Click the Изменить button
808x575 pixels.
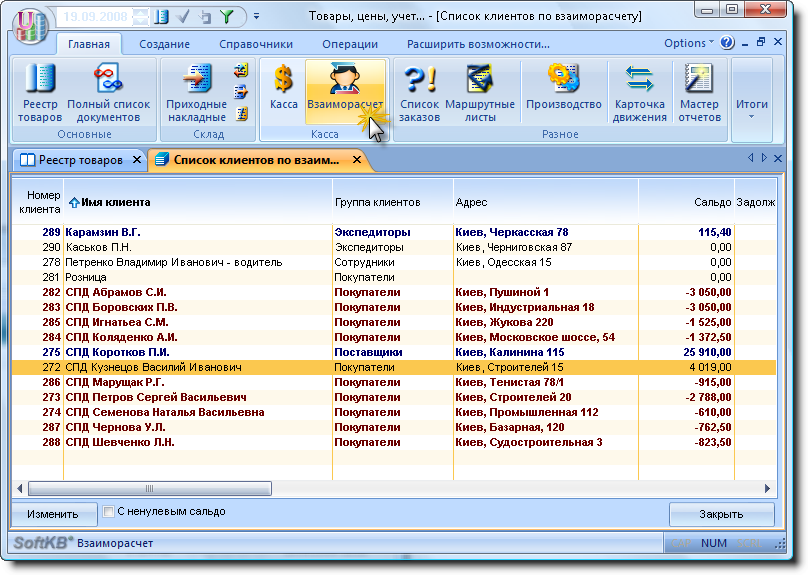(53, 514)
